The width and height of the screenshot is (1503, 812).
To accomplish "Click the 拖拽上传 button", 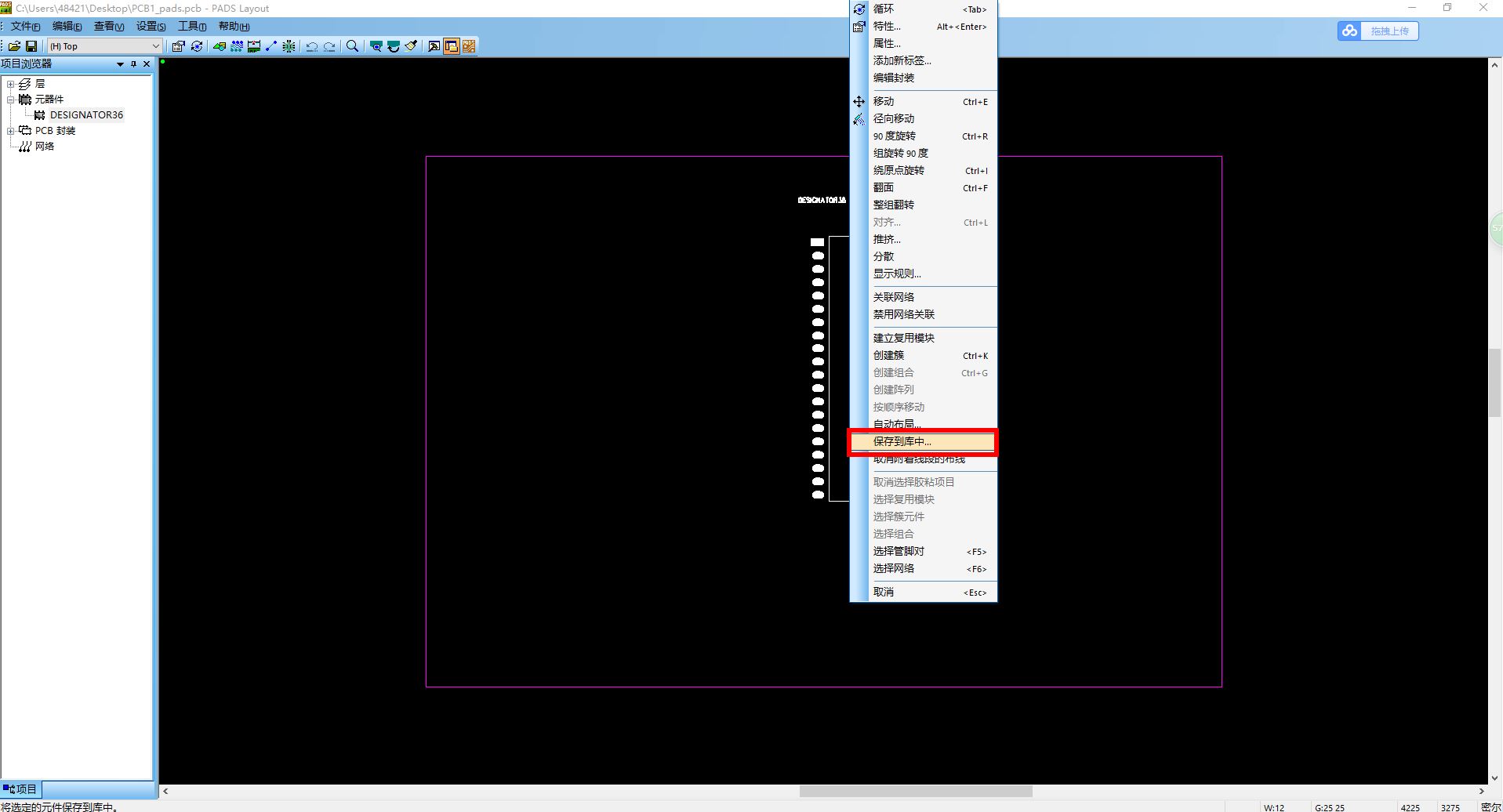I will click(1378, 31).
